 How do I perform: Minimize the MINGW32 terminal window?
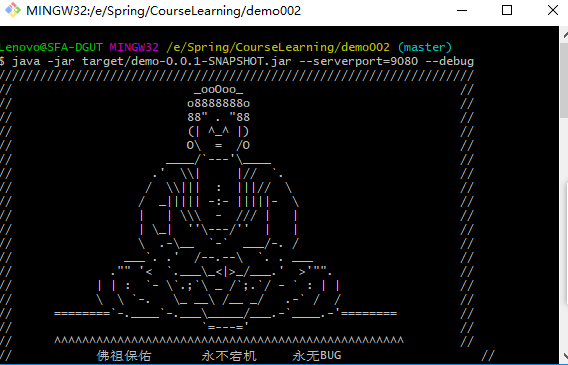coord(462,11)
